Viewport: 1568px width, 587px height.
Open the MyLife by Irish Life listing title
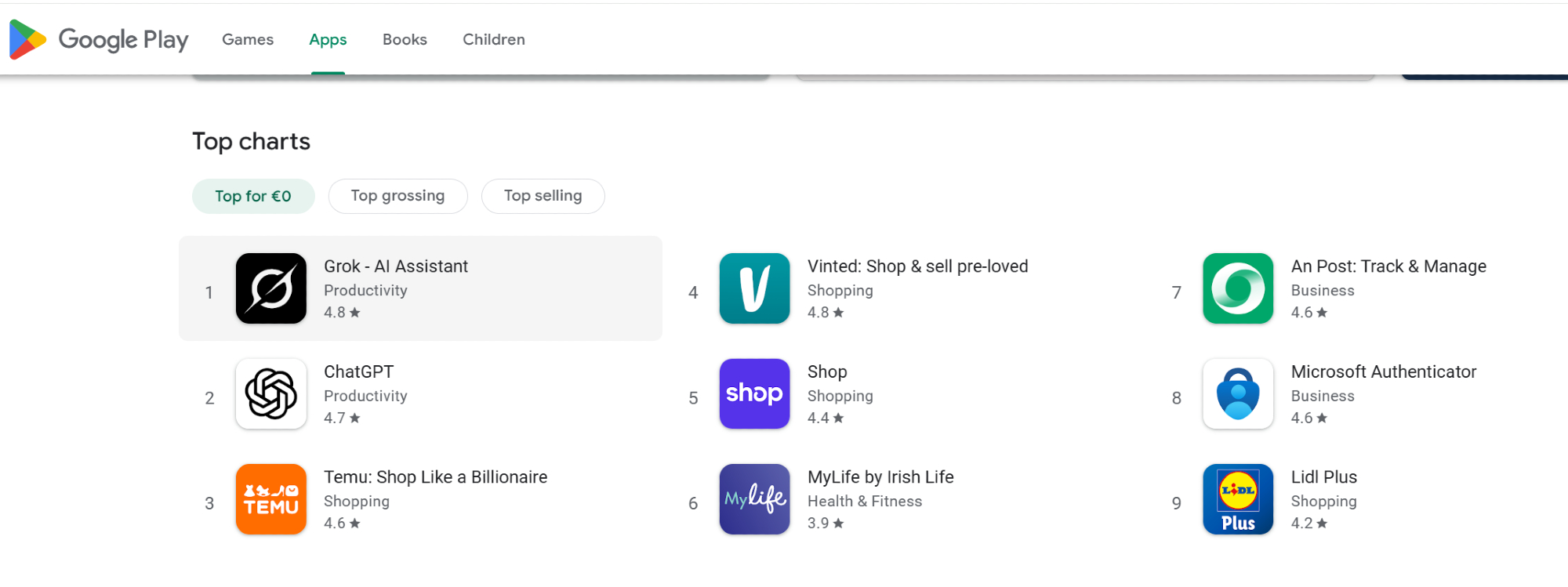[x=880, y=477]
